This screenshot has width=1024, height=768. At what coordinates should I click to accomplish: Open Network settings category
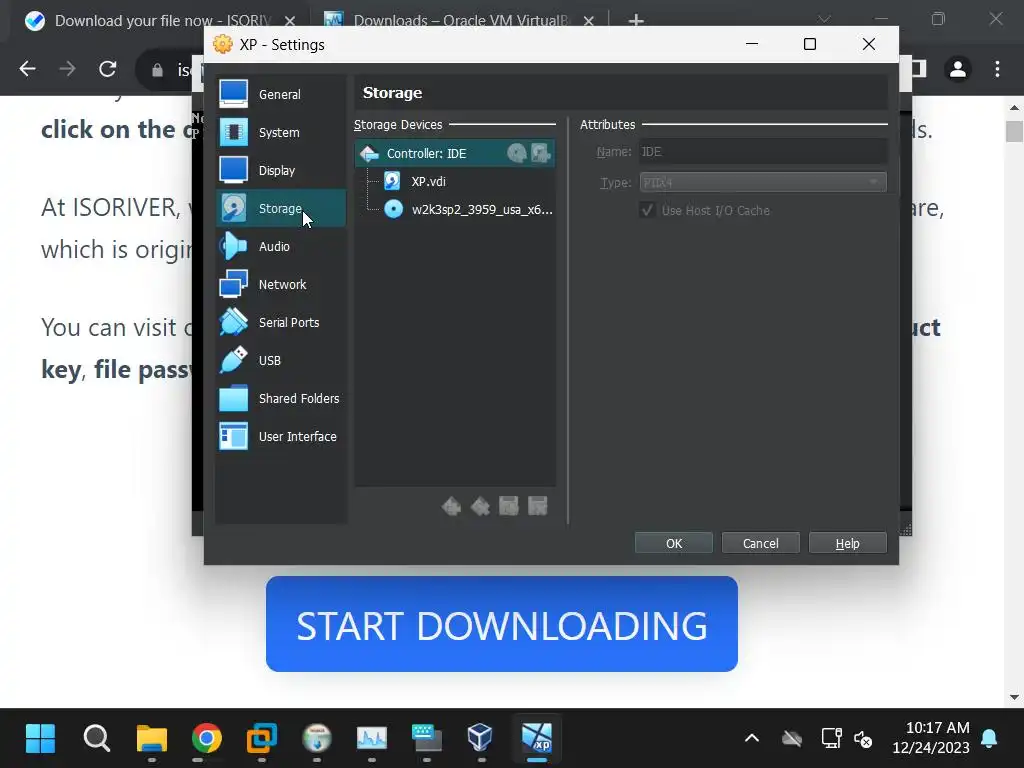tap(281, 284)
